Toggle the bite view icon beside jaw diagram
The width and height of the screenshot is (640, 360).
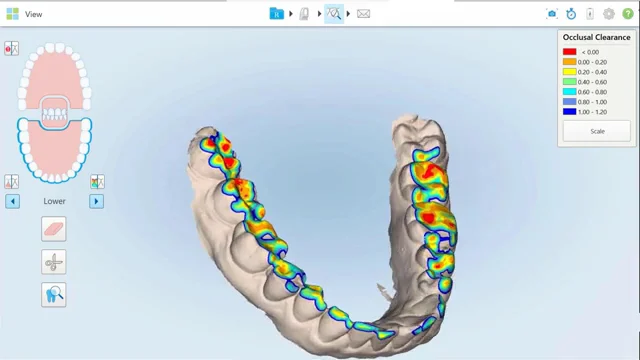11,182
